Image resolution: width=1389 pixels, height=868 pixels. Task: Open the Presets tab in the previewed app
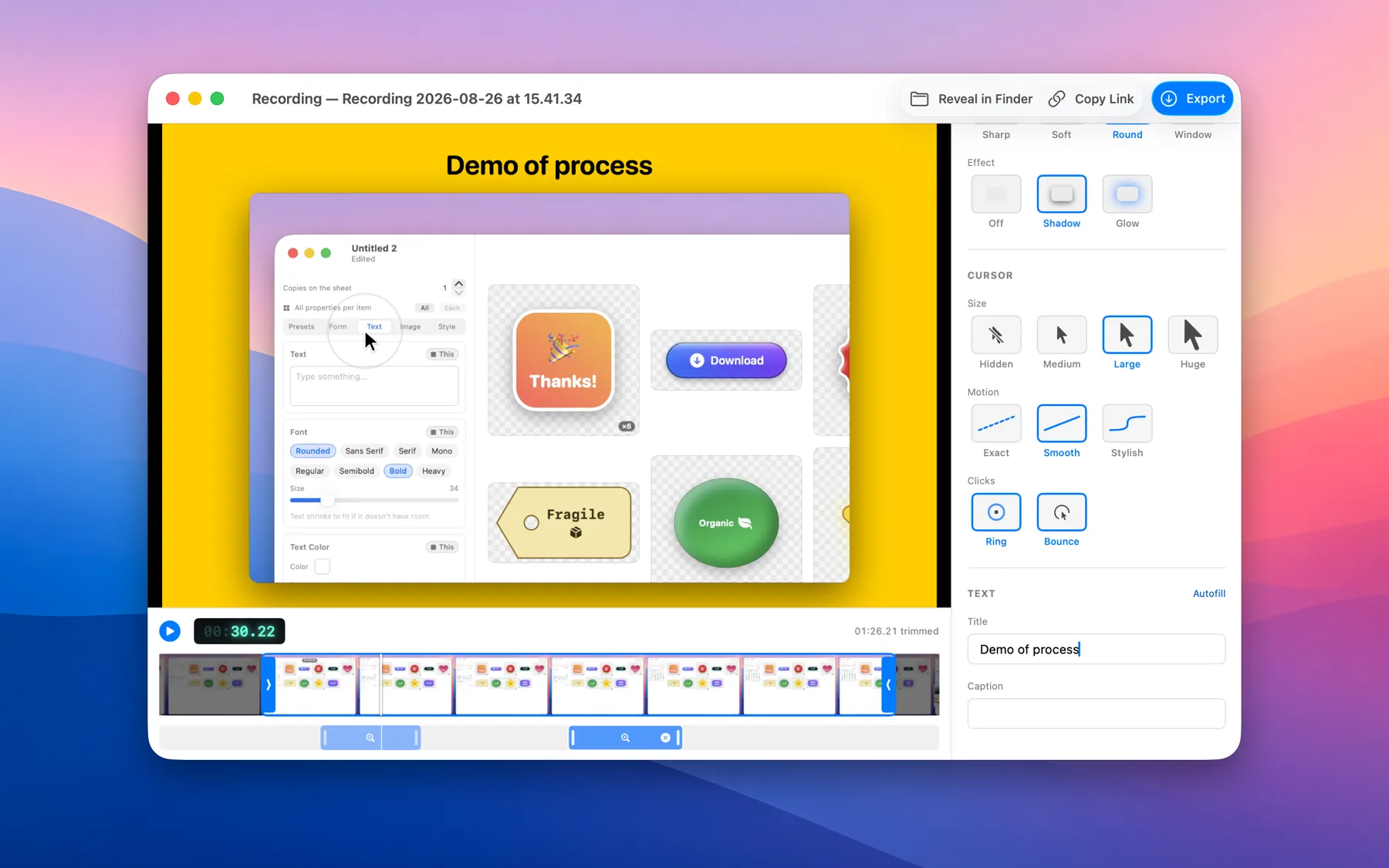click(301, 326)
